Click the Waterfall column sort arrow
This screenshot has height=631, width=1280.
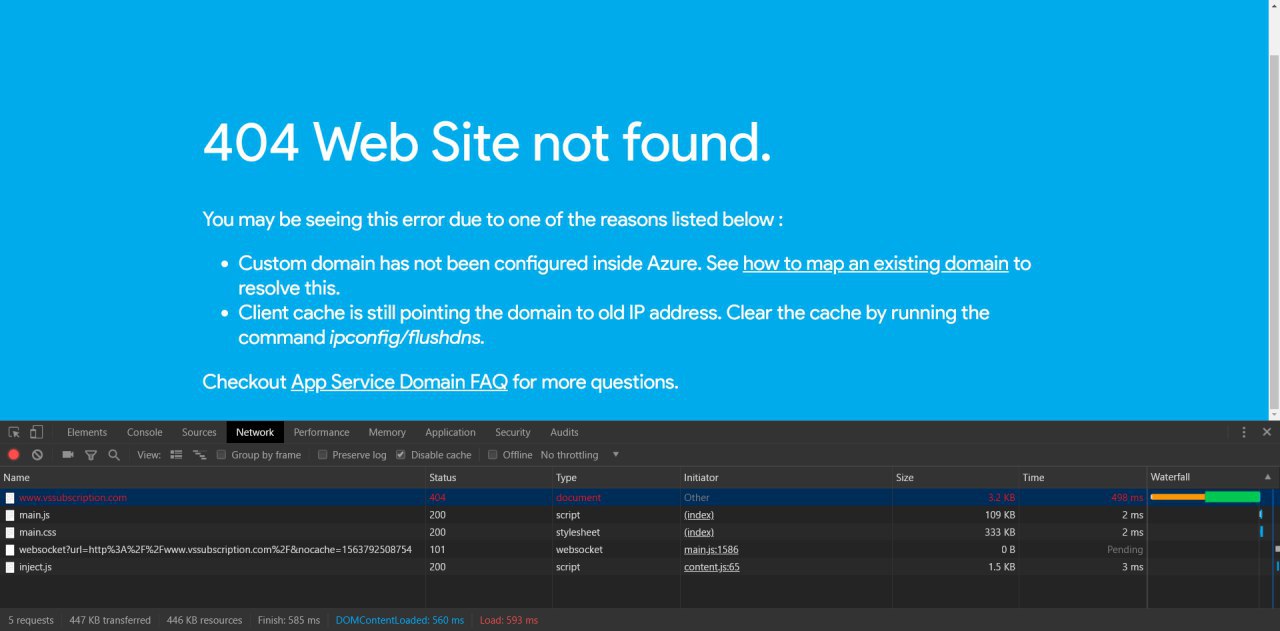point(1268,477)
